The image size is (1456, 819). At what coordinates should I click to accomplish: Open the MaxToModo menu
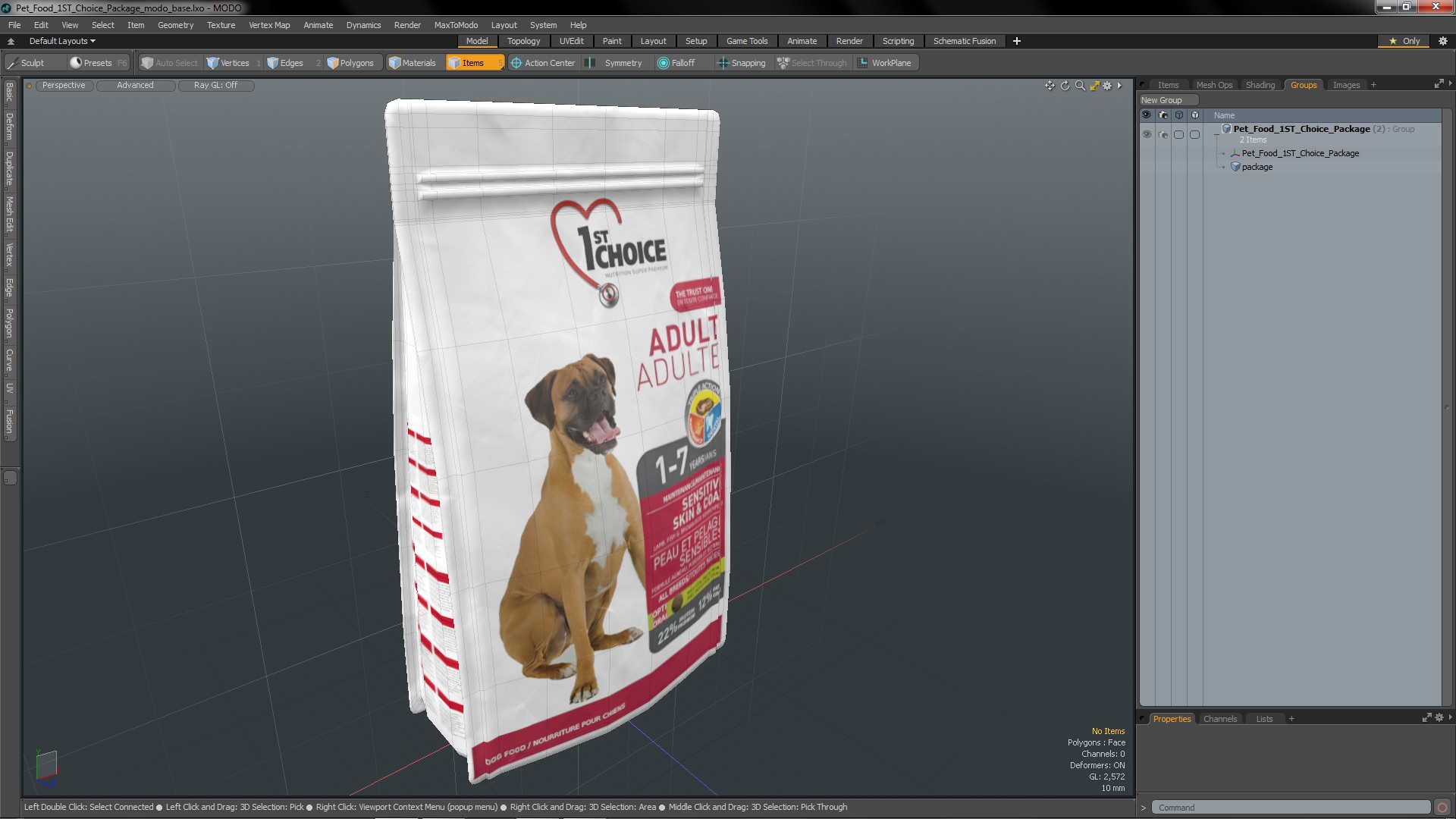coord(456,25)
